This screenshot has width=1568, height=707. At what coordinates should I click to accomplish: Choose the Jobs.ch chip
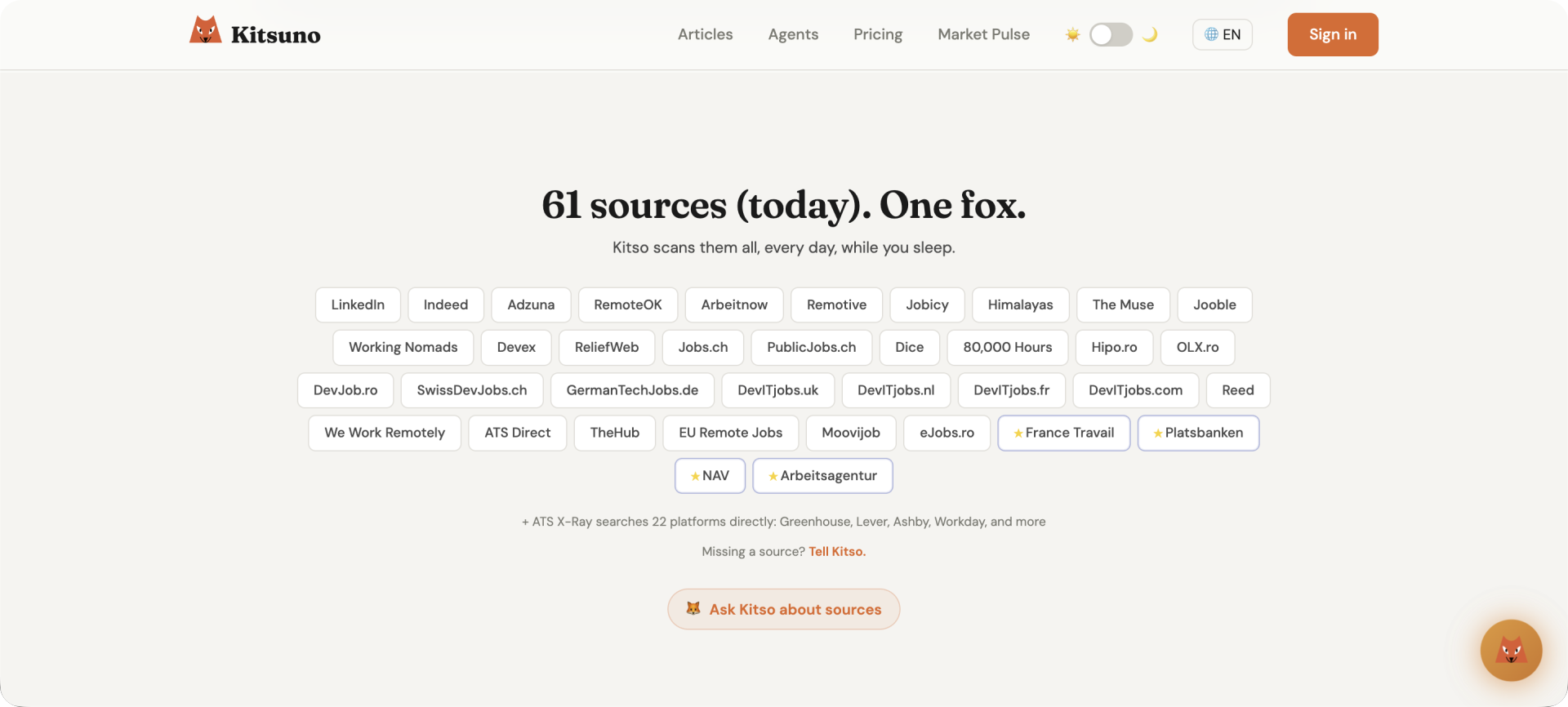point(703,348)
